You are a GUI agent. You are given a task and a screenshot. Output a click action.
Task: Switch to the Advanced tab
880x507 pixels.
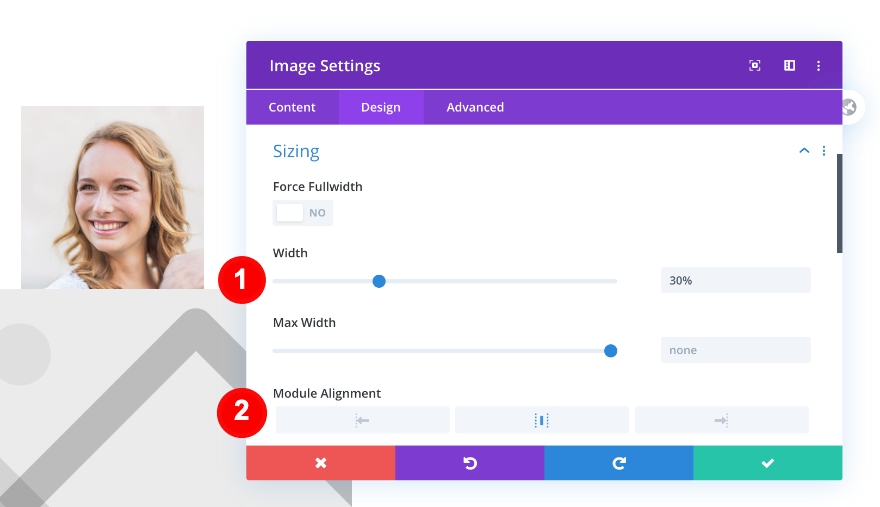475,107
